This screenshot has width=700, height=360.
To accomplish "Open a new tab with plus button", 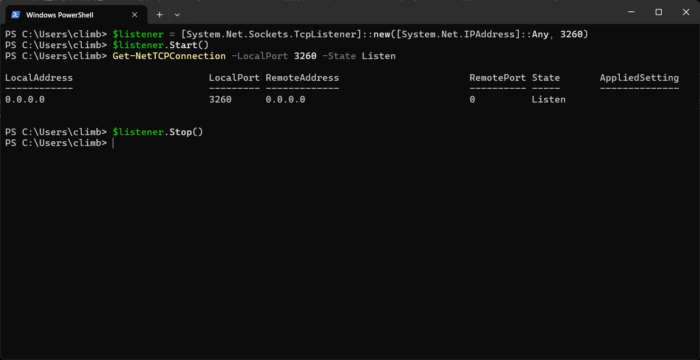I will pyautogui.click(x=159, y=15).
